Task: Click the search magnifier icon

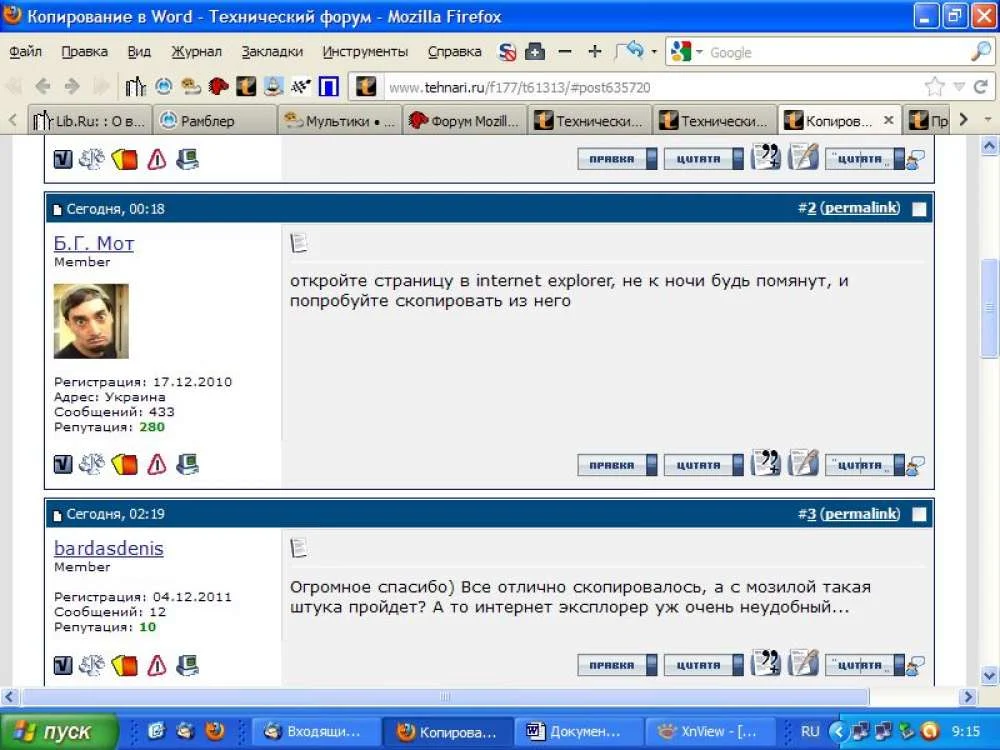Action: click(980, 52)
